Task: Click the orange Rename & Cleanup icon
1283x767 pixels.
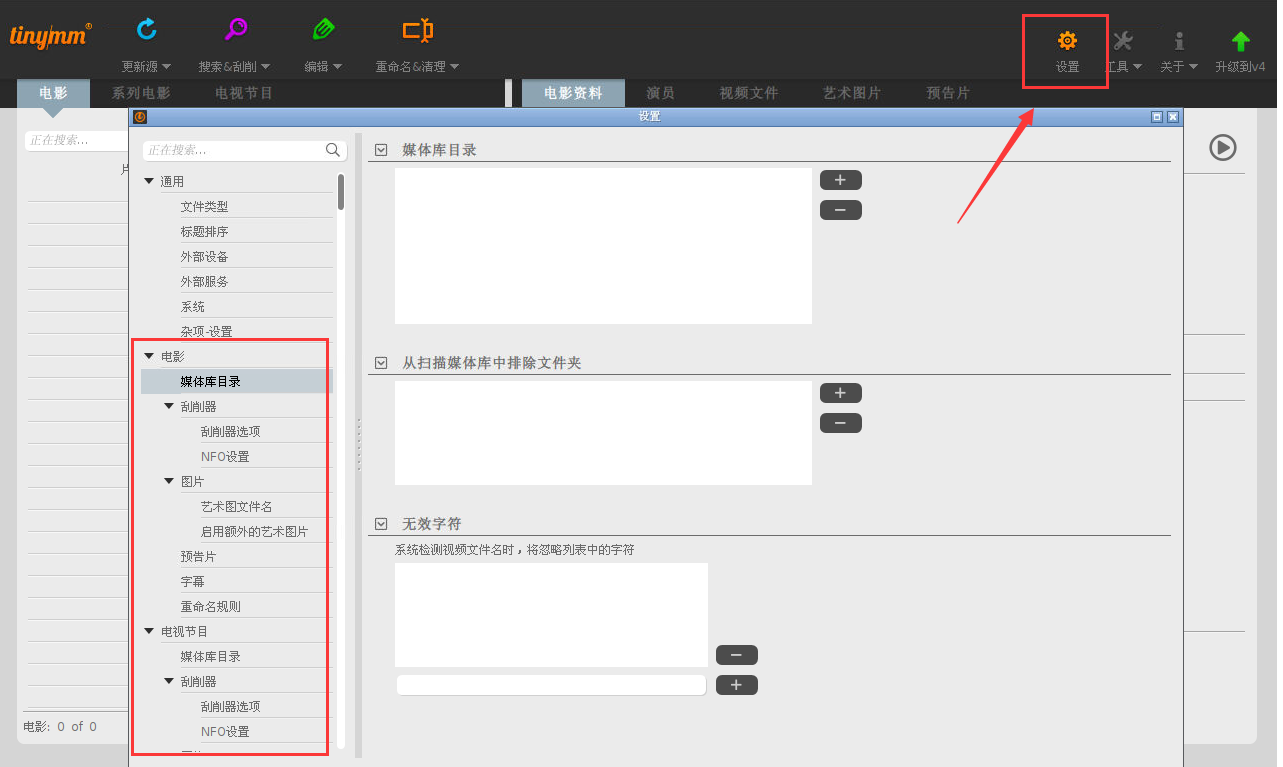Action: (417, 30)
